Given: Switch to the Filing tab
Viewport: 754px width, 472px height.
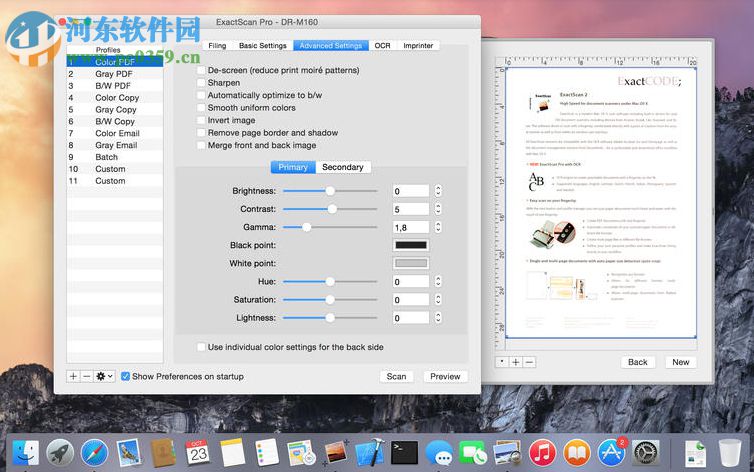Looking at the screenshot, I should (x=217, y=45).
